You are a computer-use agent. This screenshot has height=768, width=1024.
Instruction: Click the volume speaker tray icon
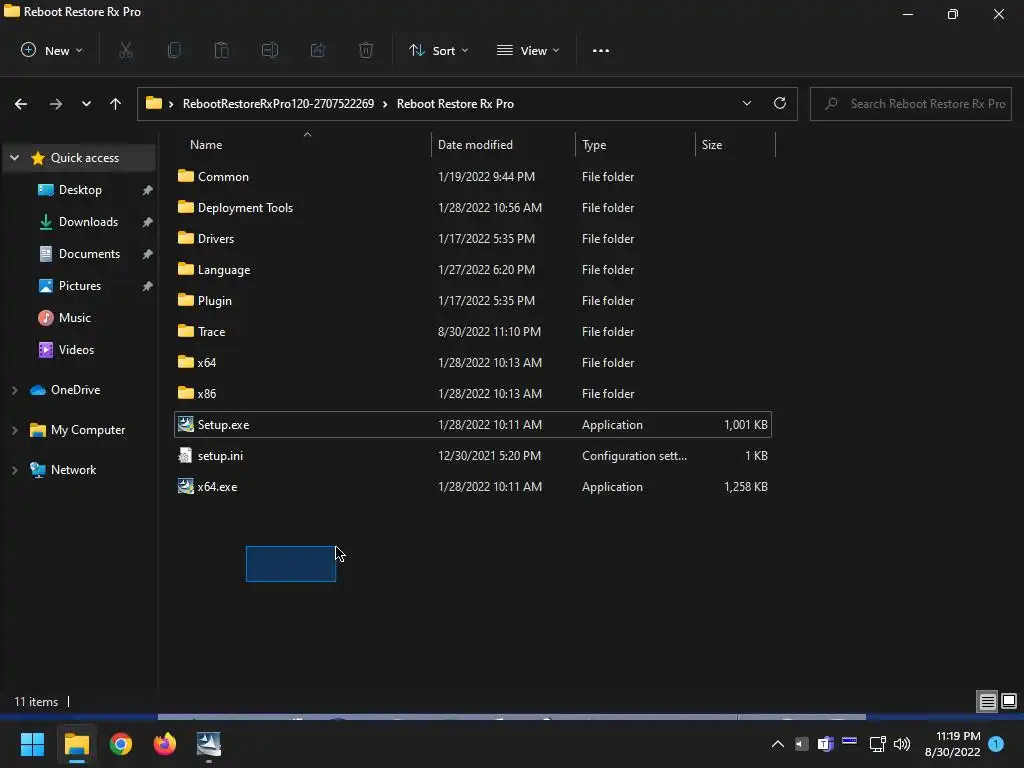pyautogui.click(x=902, y=744)
